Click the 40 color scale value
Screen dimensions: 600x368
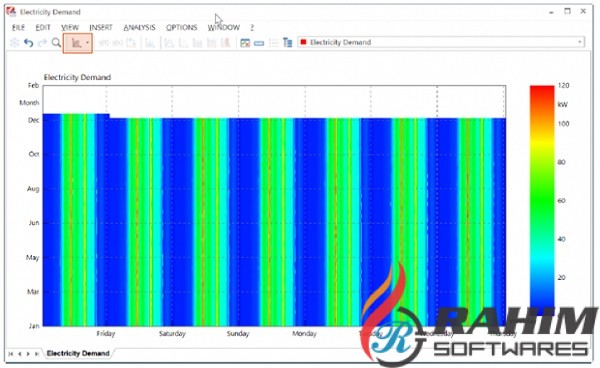(x=561, y=239)
